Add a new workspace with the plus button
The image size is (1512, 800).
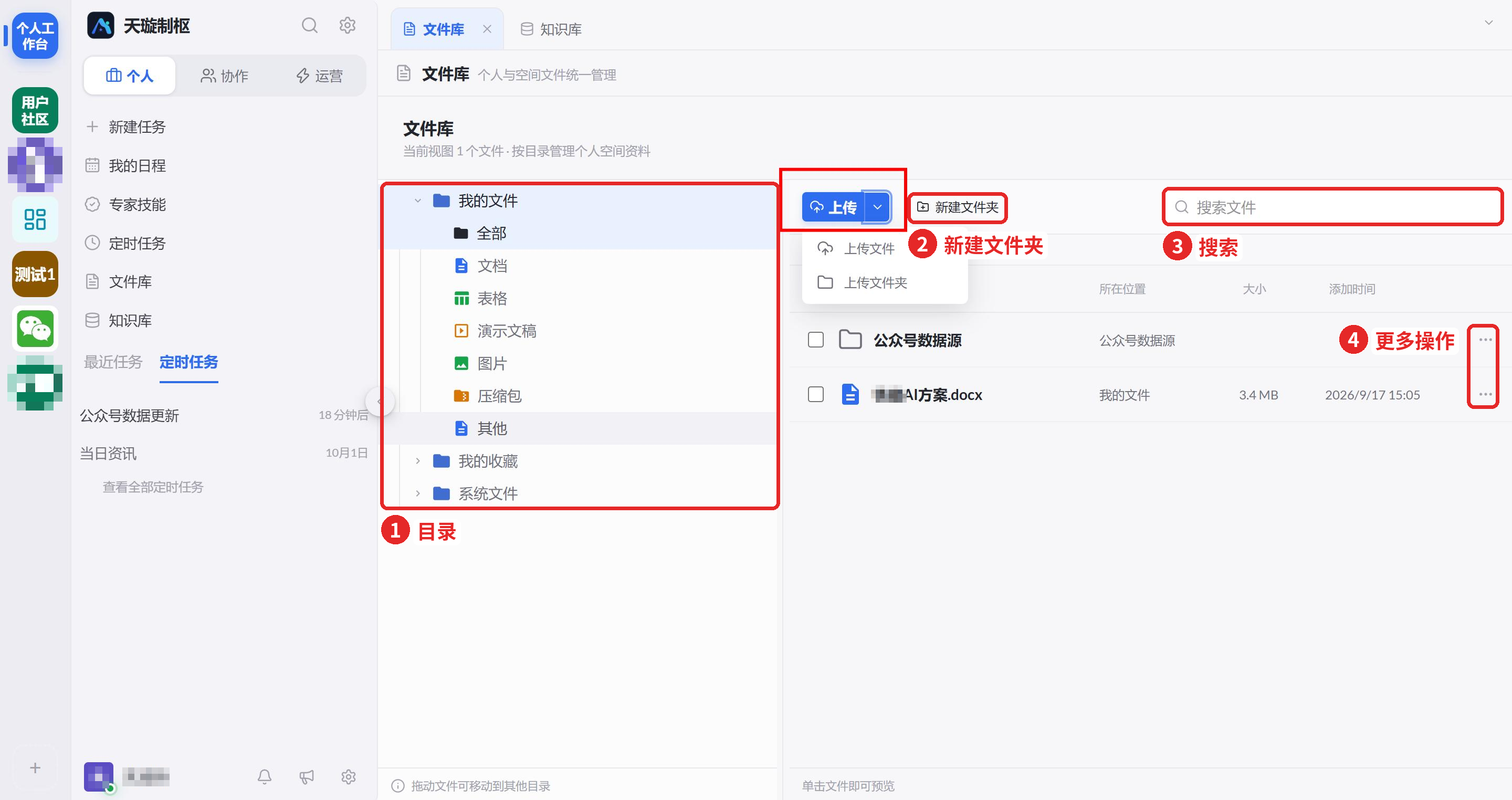point(35,768)
